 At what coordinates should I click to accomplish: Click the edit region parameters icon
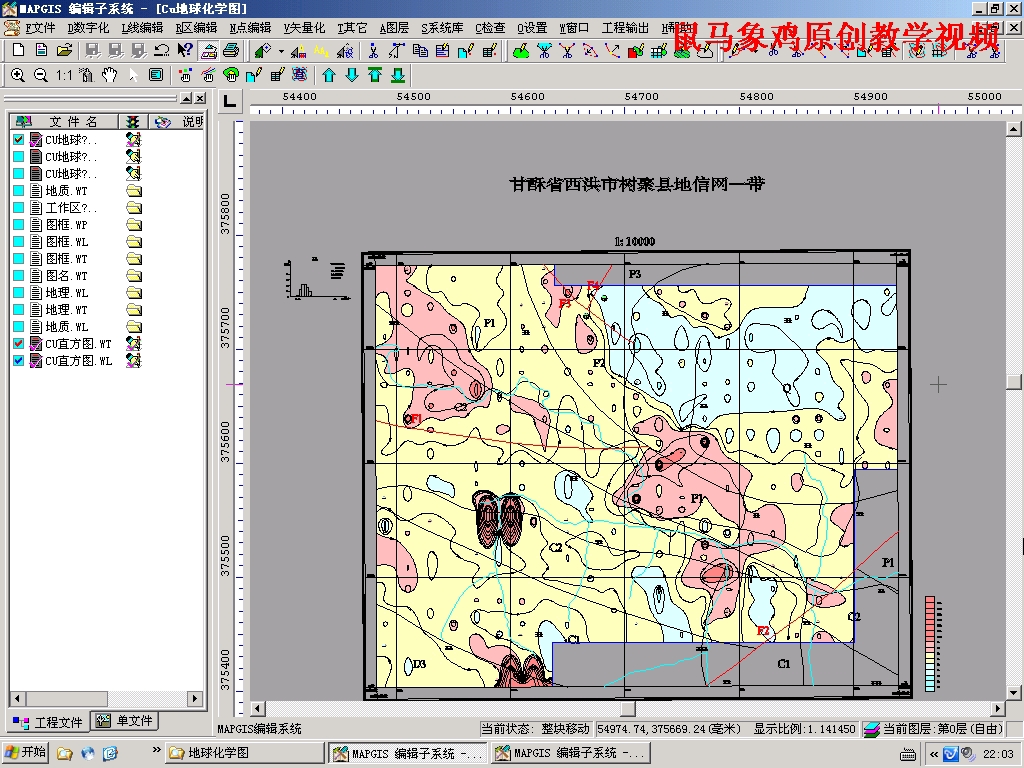point(253,75)
